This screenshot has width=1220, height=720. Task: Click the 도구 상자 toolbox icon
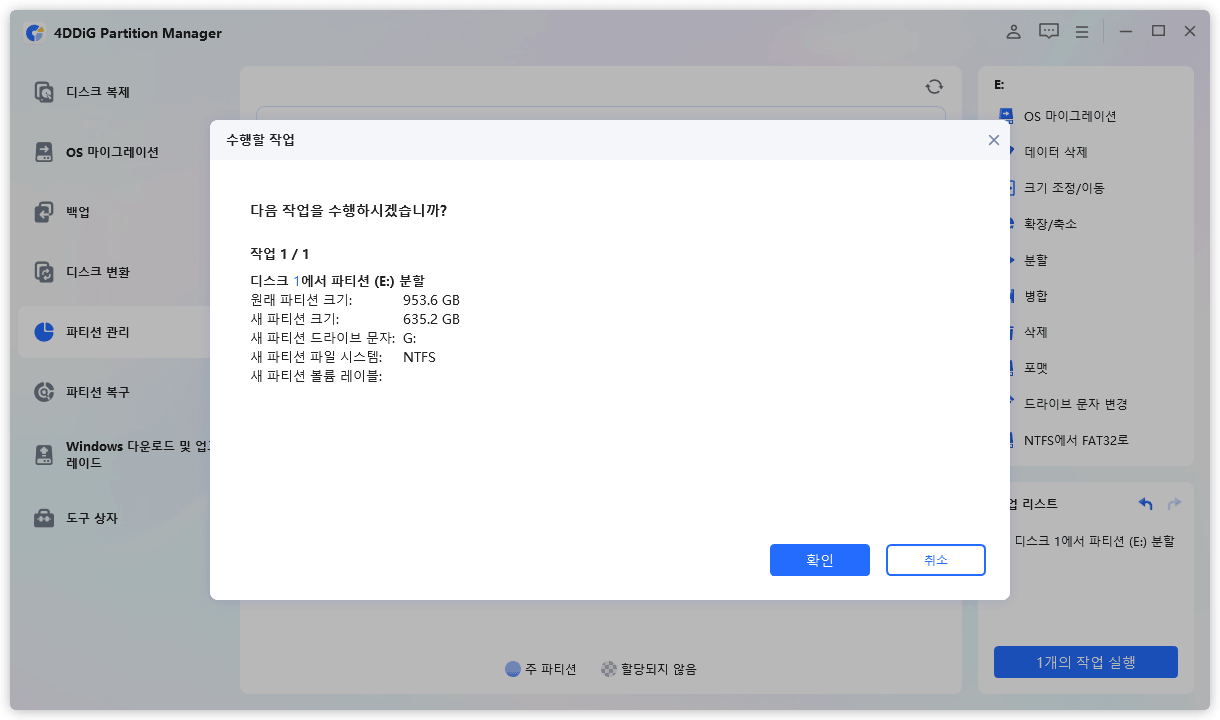pyautogui.click(x=44, y=518)
